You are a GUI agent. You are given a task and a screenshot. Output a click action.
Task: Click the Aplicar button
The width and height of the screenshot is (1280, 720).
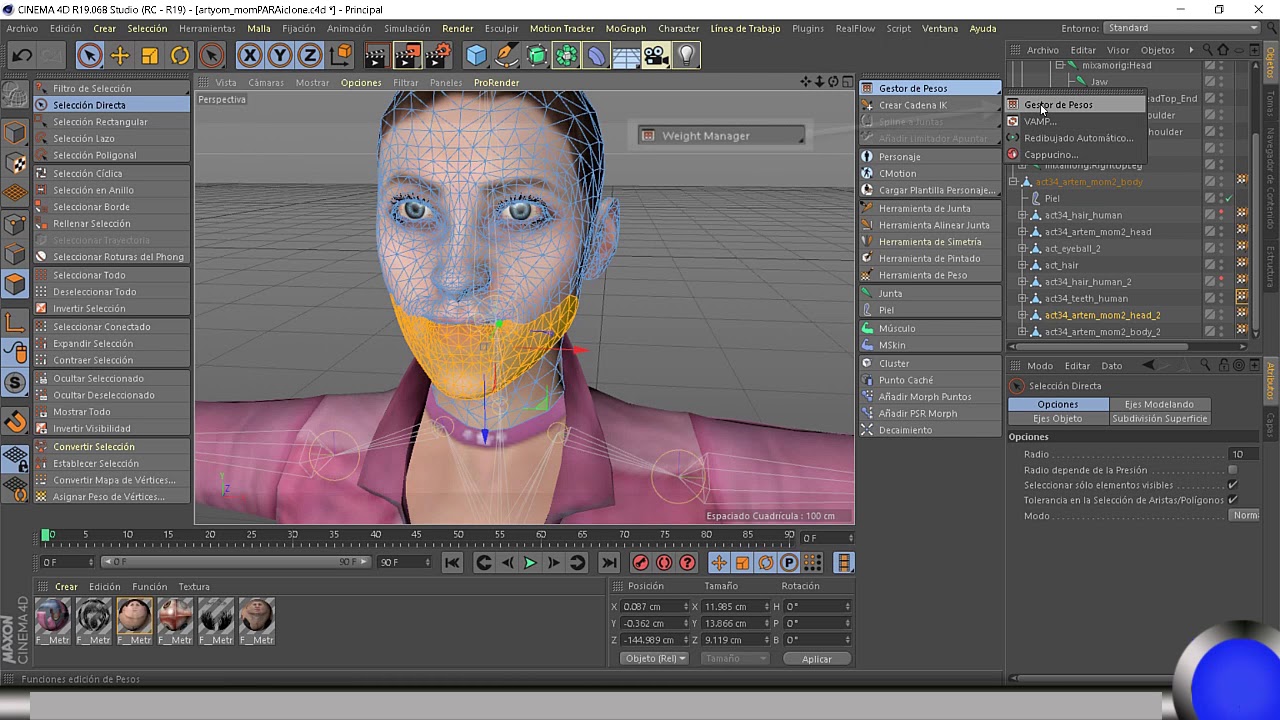(x=816, y=659)
